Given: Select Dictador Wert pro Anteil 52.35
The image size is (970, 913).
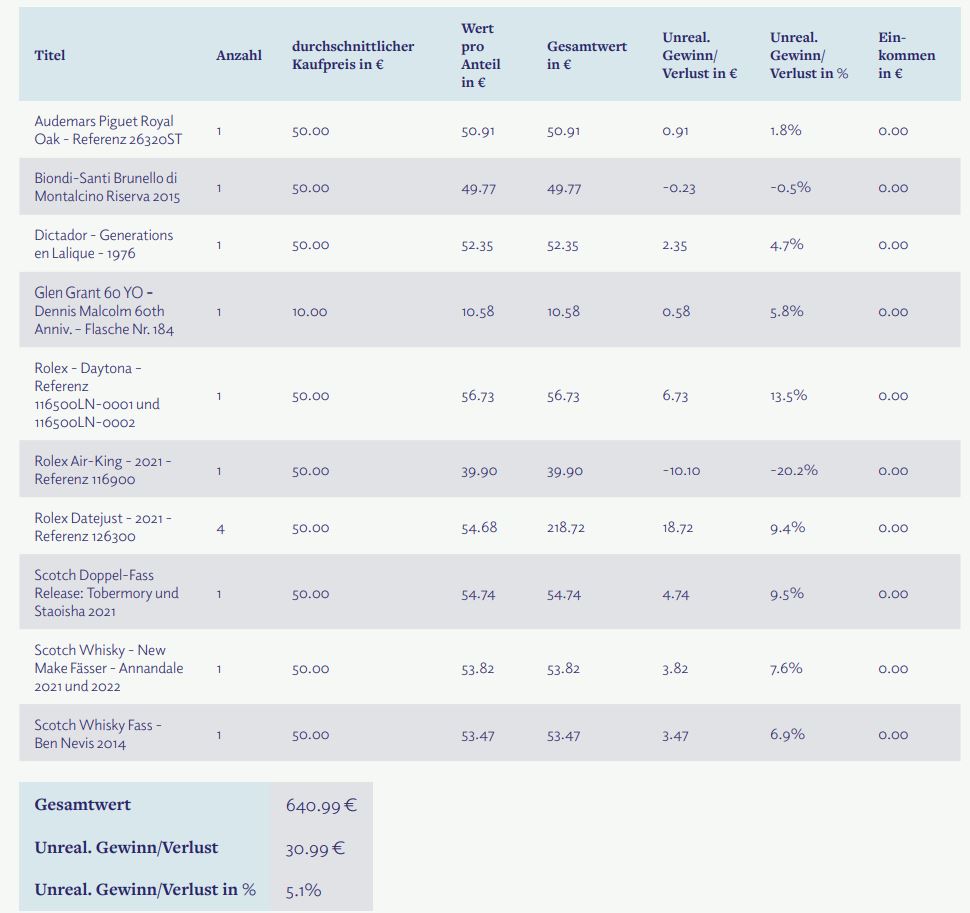Looking at the screenshot, I should (x=477, y=245).
